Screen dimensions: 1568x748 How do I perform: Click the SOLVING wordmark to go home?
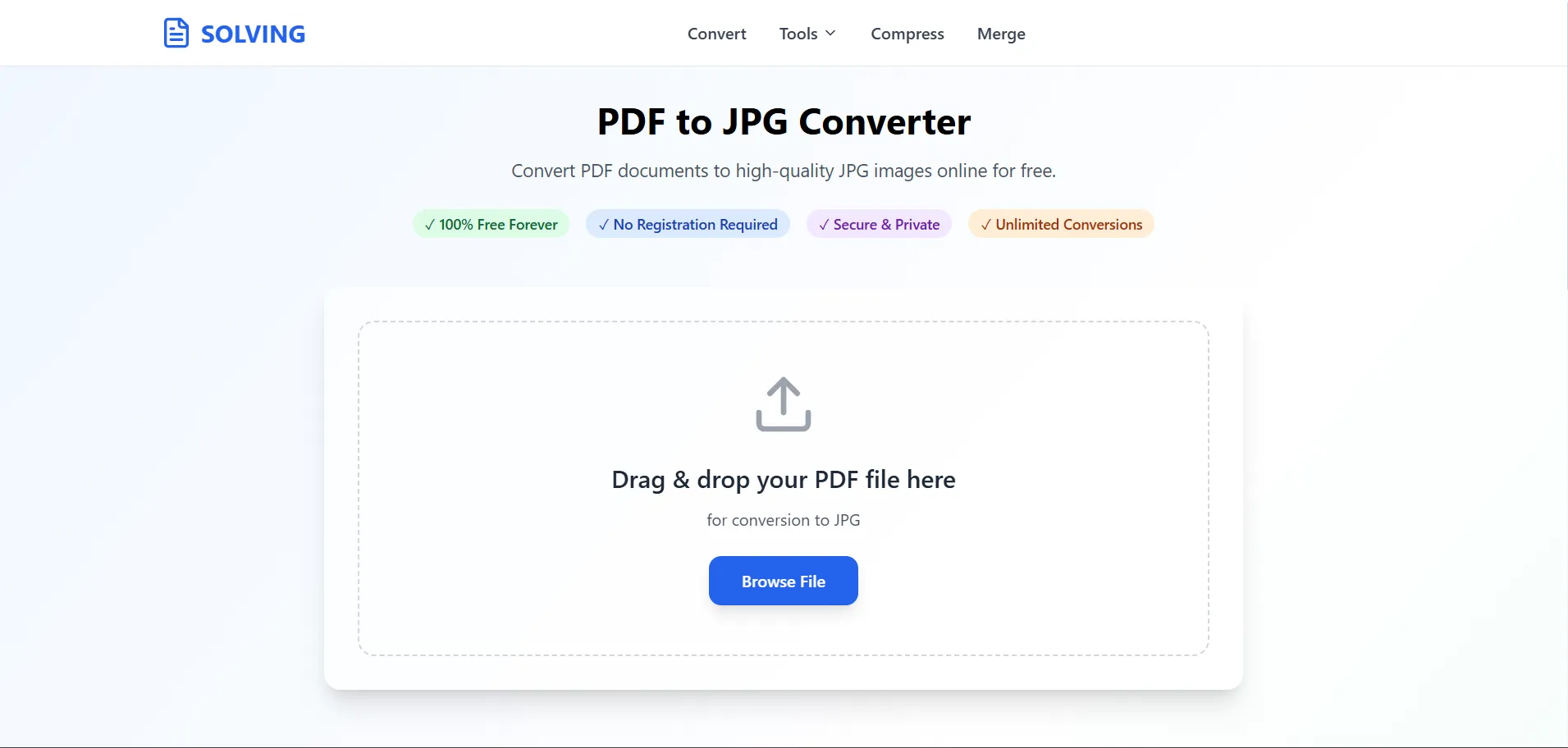point(254,34)
